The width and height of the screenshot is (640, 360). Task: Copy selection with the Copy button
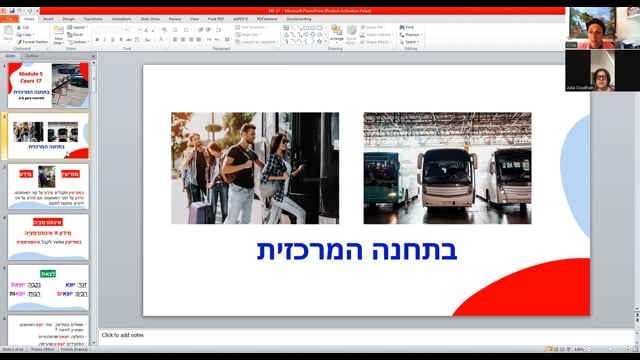pos(26,35)
